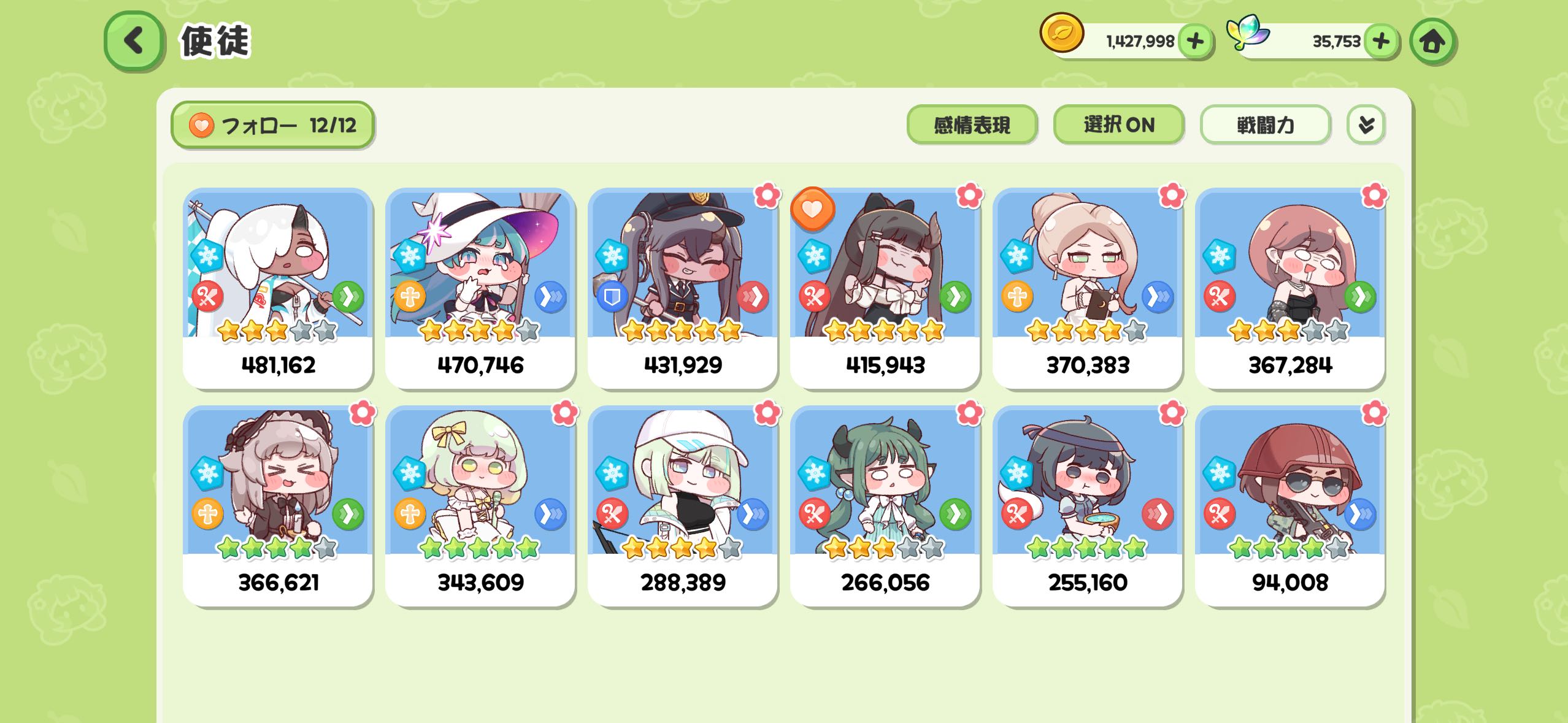Screen dimensions: 1568x723
Task: Tap the snowflake element icon on the 481,162 card
Action: click(x=207, y=254)
